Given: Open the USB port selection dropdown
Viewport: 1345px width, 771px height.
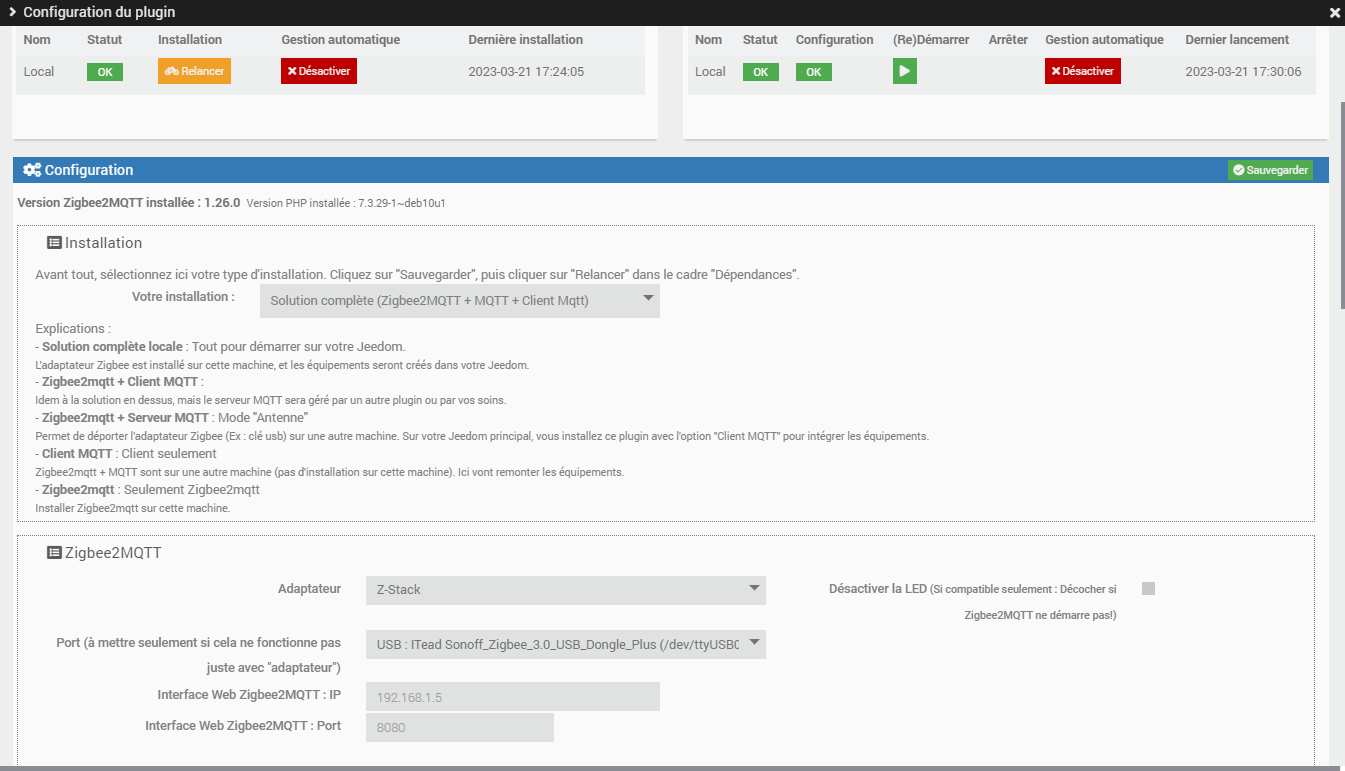Looking at the screenshot, I should coord(566,645).
